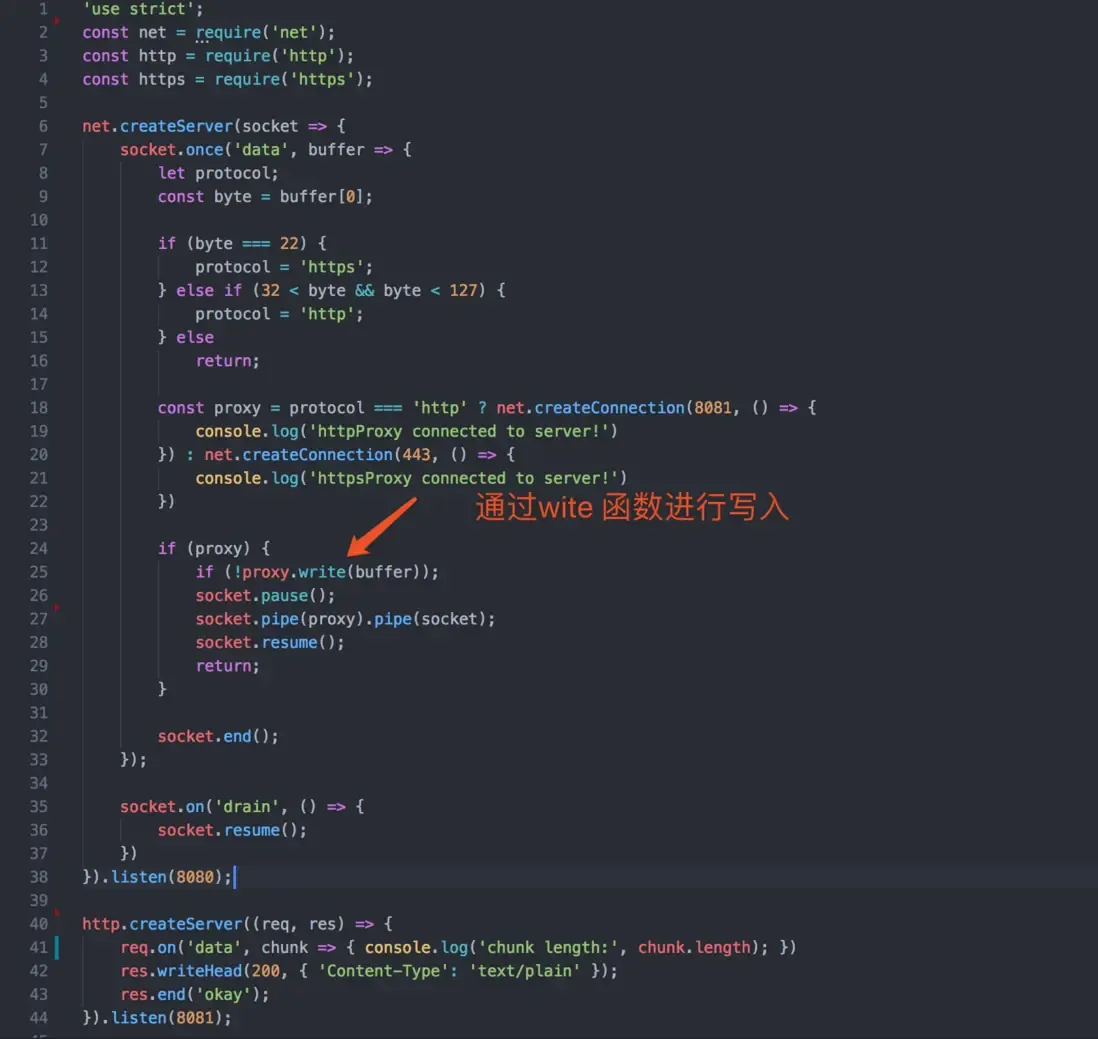The width and height of the screenshot is (1098, 1039).
Task: Click the red gutter marker near line 27
Action: 57,608
